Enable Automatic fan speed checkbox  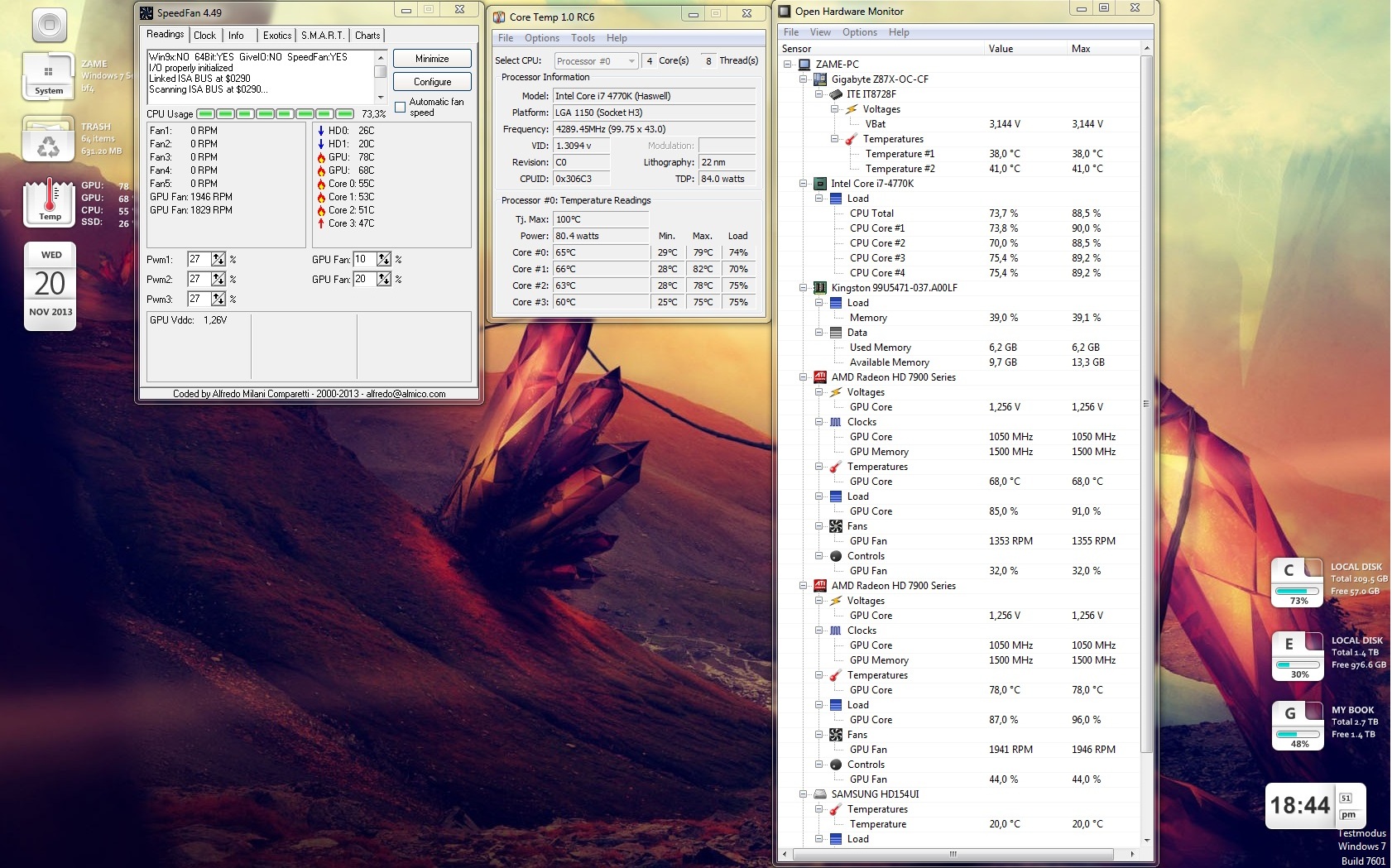point(401,107)
